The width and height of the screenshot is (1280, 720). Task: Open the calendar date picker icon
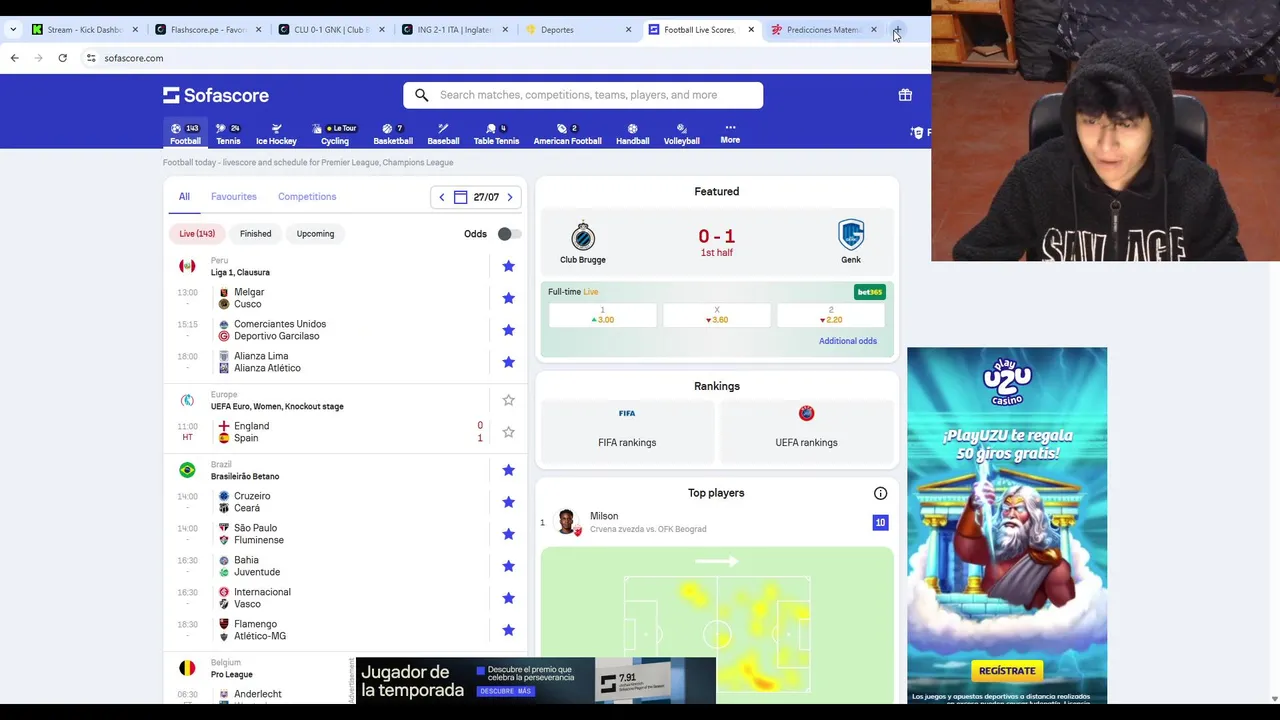(x=460, y=197)
